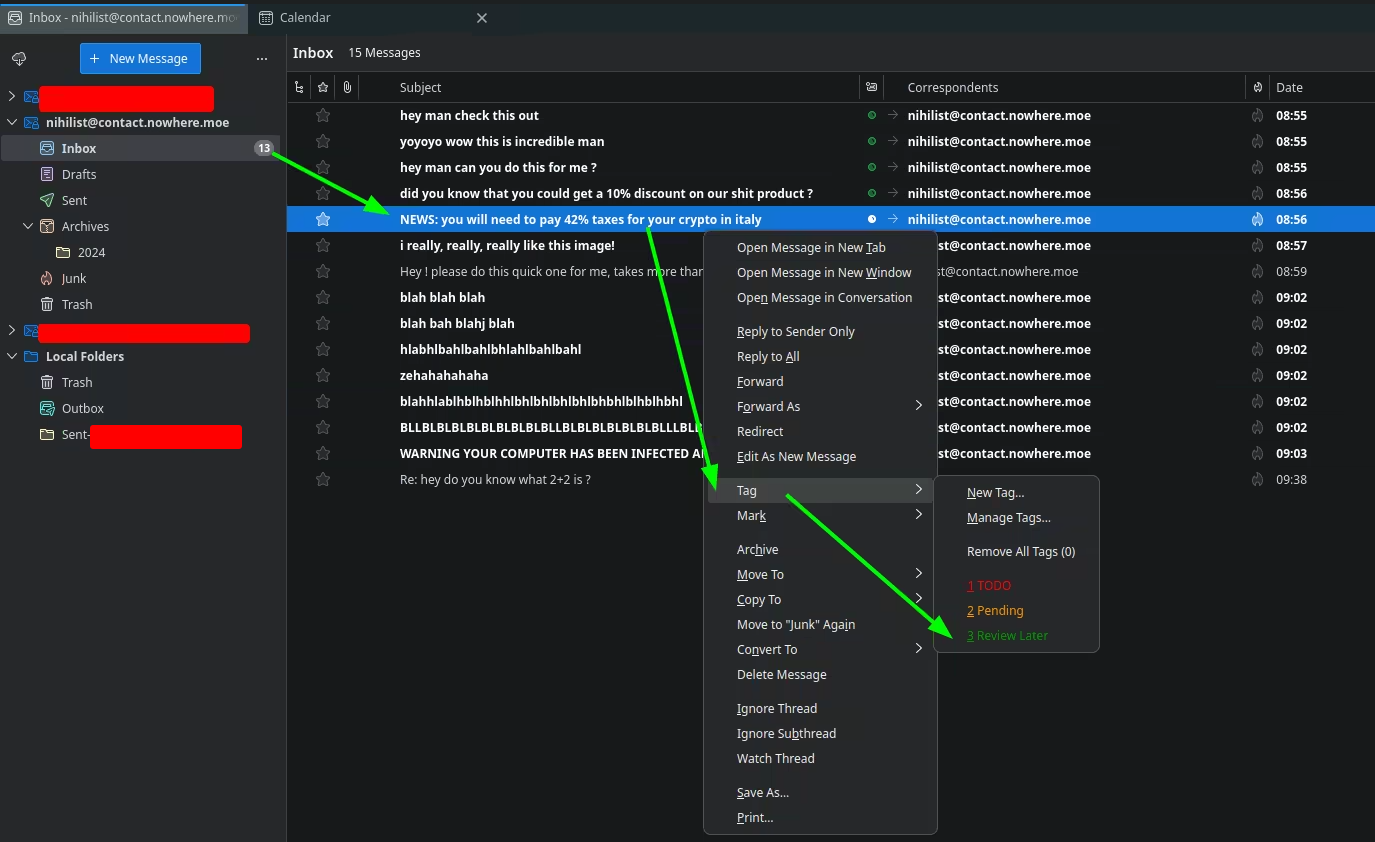Screen dimensions: 1375x842
Task: Toggle junk flame for 09:38 message
Action: tap(1258, 480)
